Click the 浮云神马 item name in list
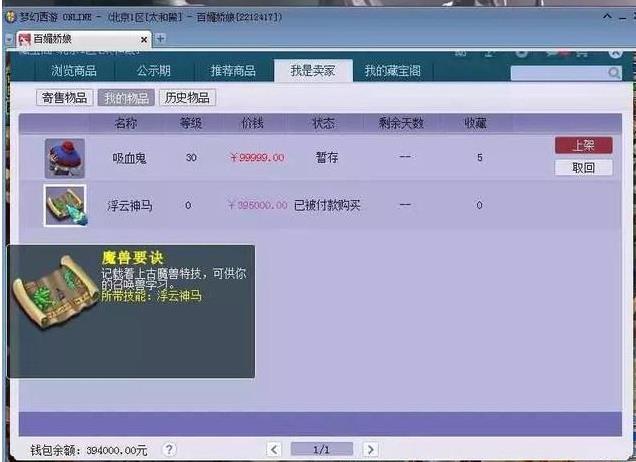636x462 pixels. [130, 206]
